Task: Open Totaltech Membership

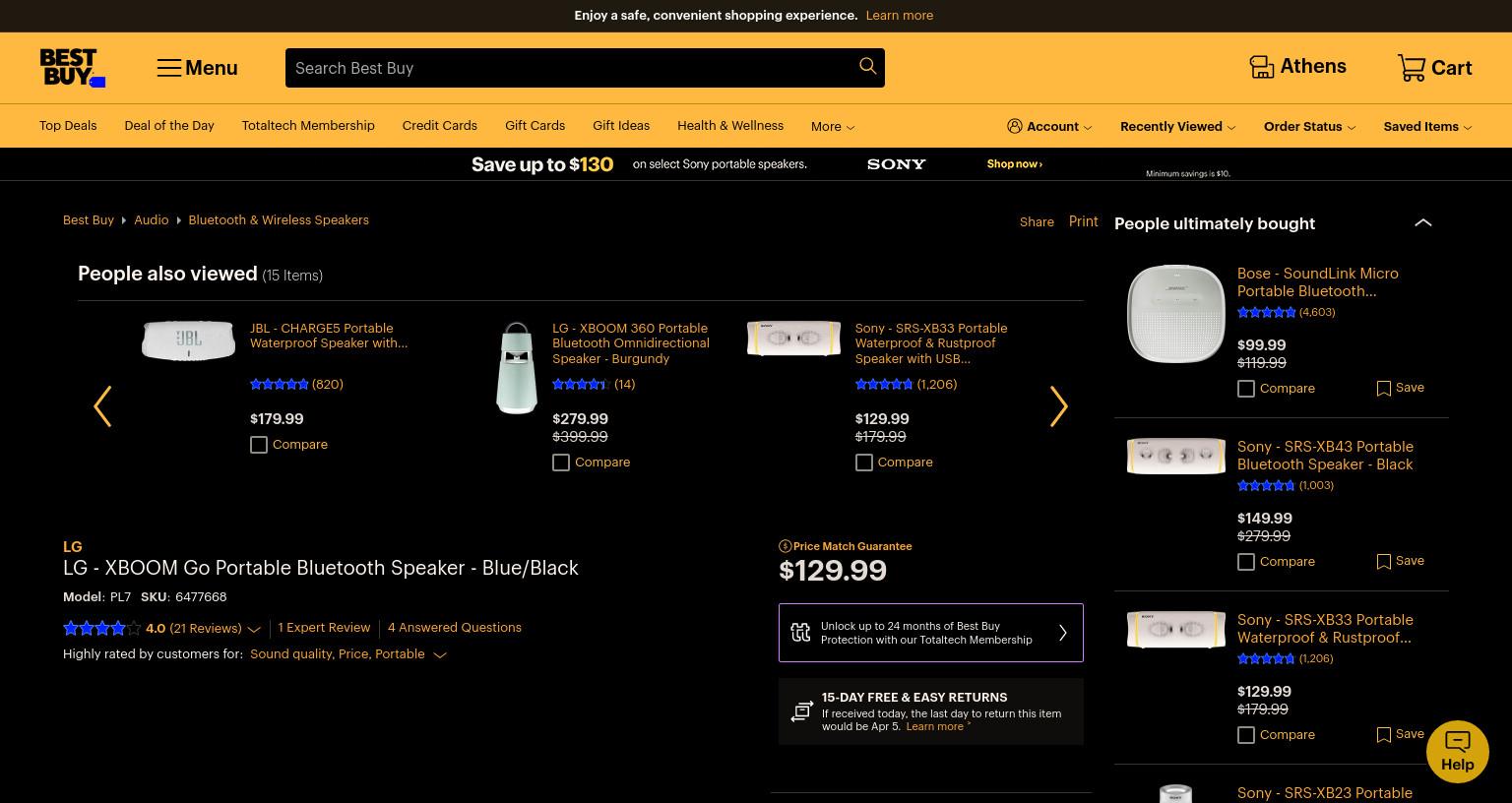Action: [x=308, y=125]
